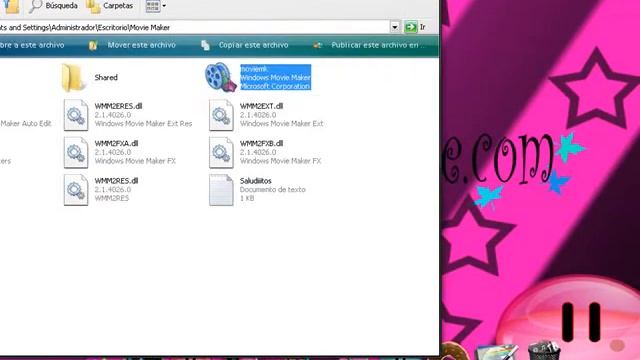640x360 pixels.
Task: Click the desktop picture icon beside recycle bin
Action: [x=497, y=352]
